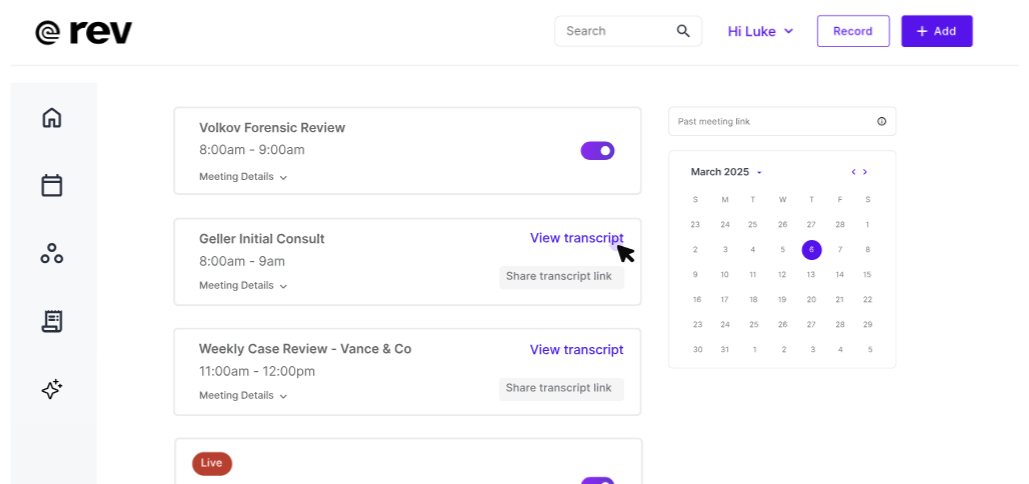Open the Home icon in sidebar
Screen dimensions: 1029x484
click(52, 118)
